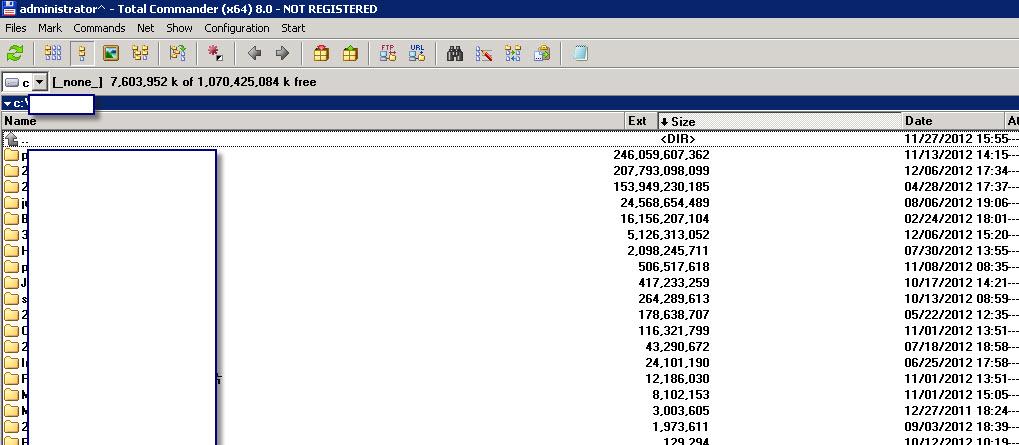Open the Show menu
1019x445 pixels.
[179, 28]
